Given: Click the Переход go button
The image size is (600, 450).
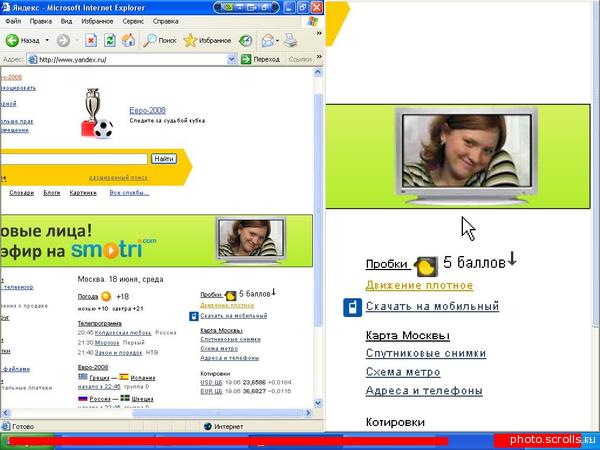Looking at the screenshot, I should (261, 59).
